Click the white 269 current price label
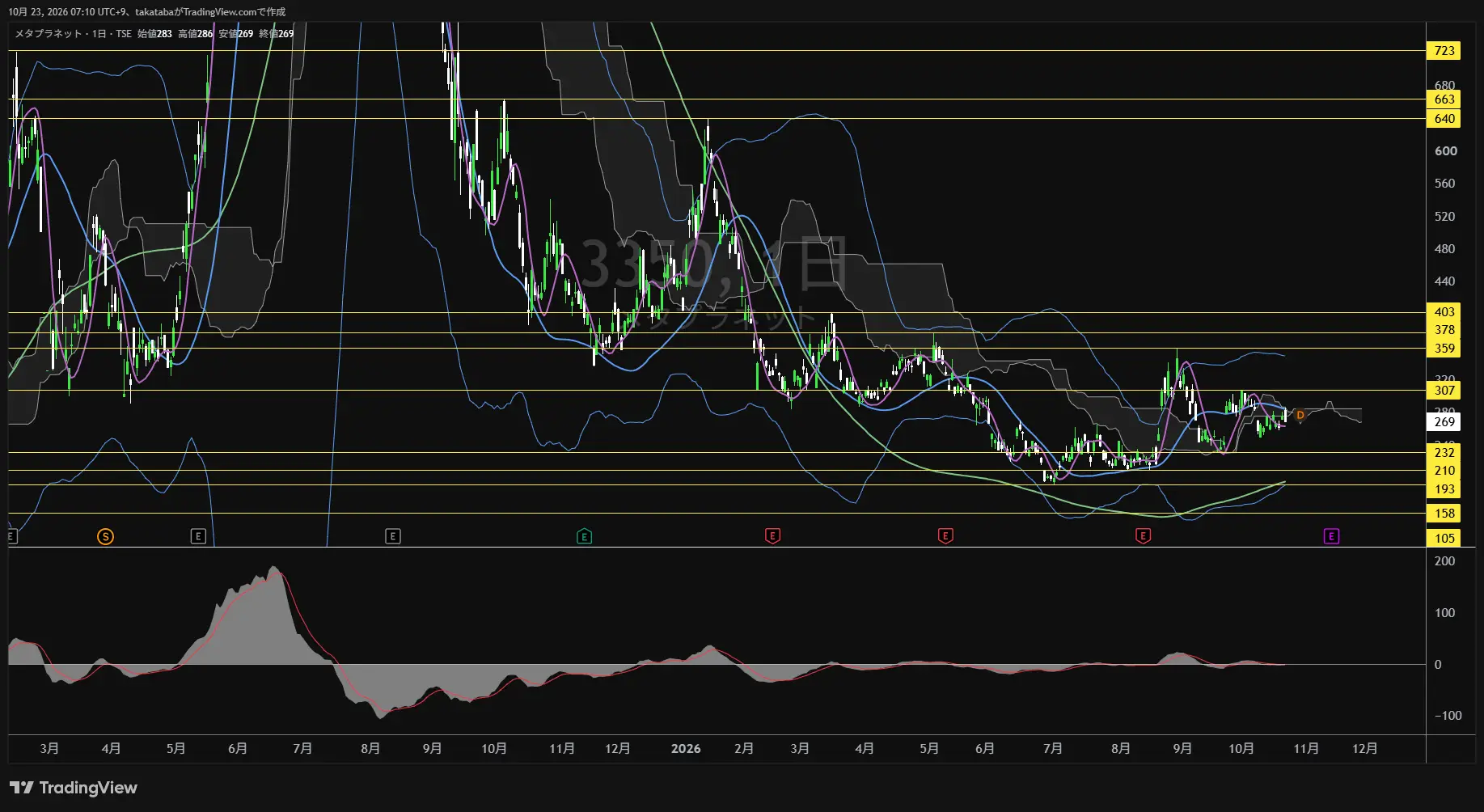Screen dimensions: 1484x812 [1444, 422]
